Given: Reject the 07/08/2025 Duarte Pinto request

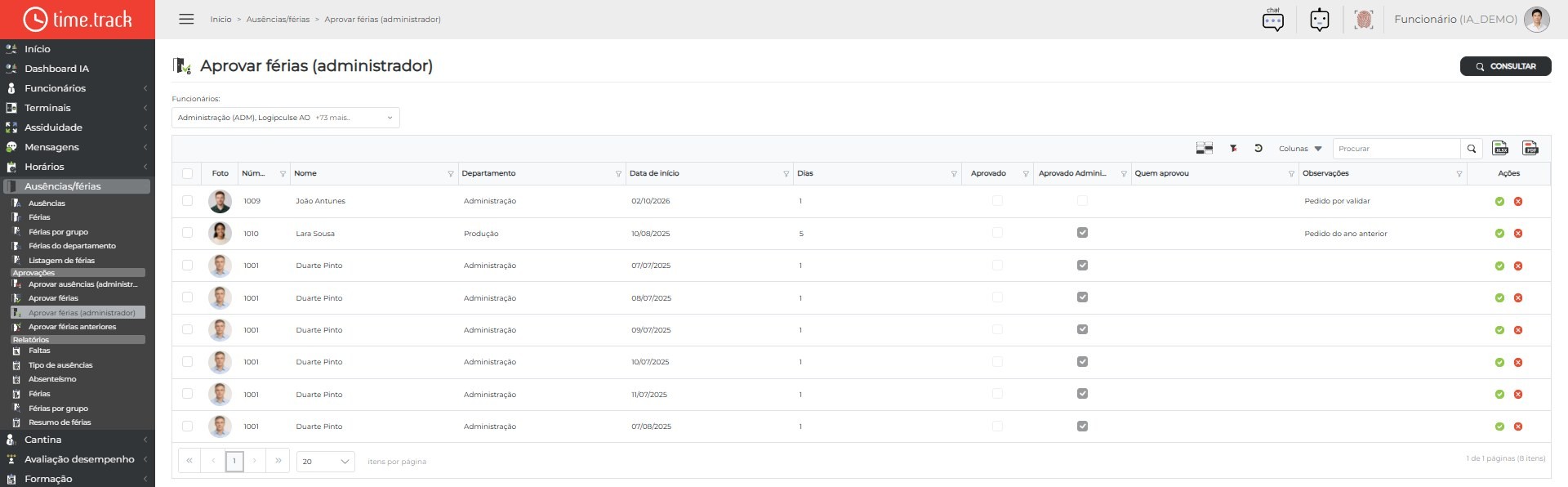Looking at the screenshot, I should coord(1518,427).
